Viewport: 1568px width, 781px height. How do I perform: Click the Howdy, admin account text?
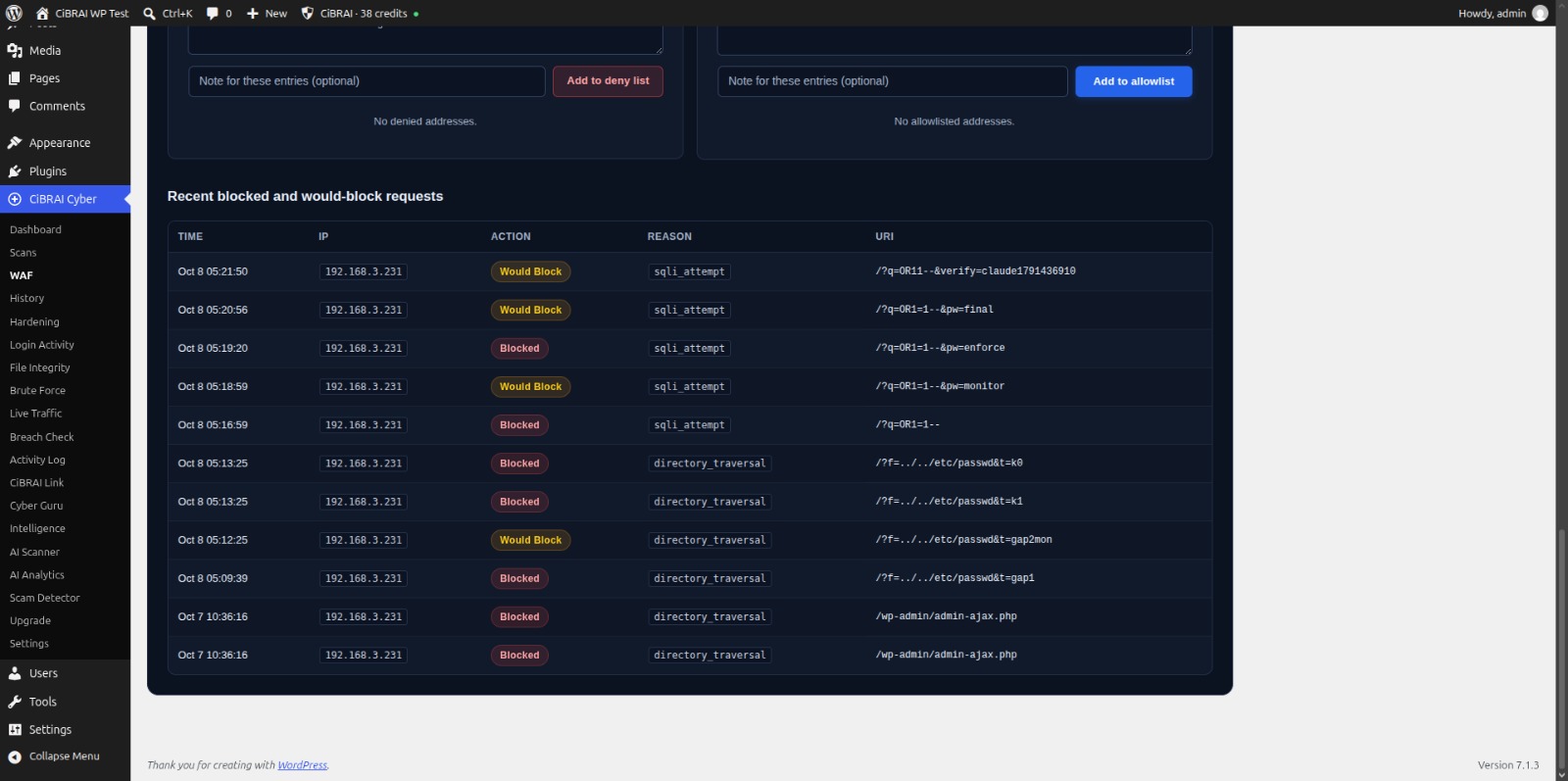click(1492, 13)
